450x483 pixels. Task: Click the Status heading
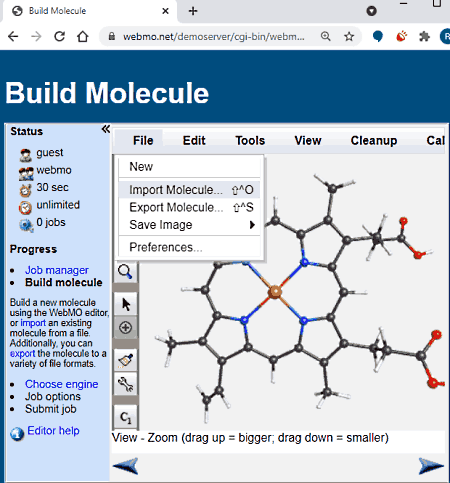pyautogui.click(x=27, y=131)
